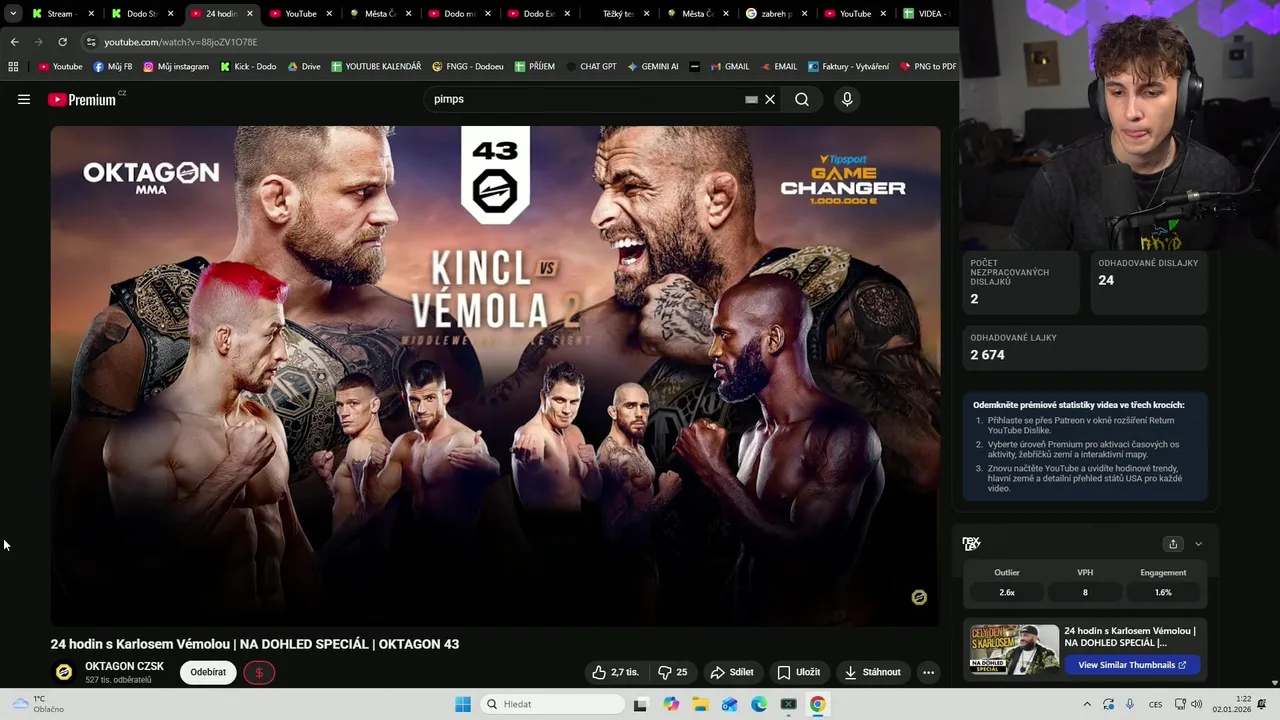Open Copilot from taskbar

pos(671,704)
